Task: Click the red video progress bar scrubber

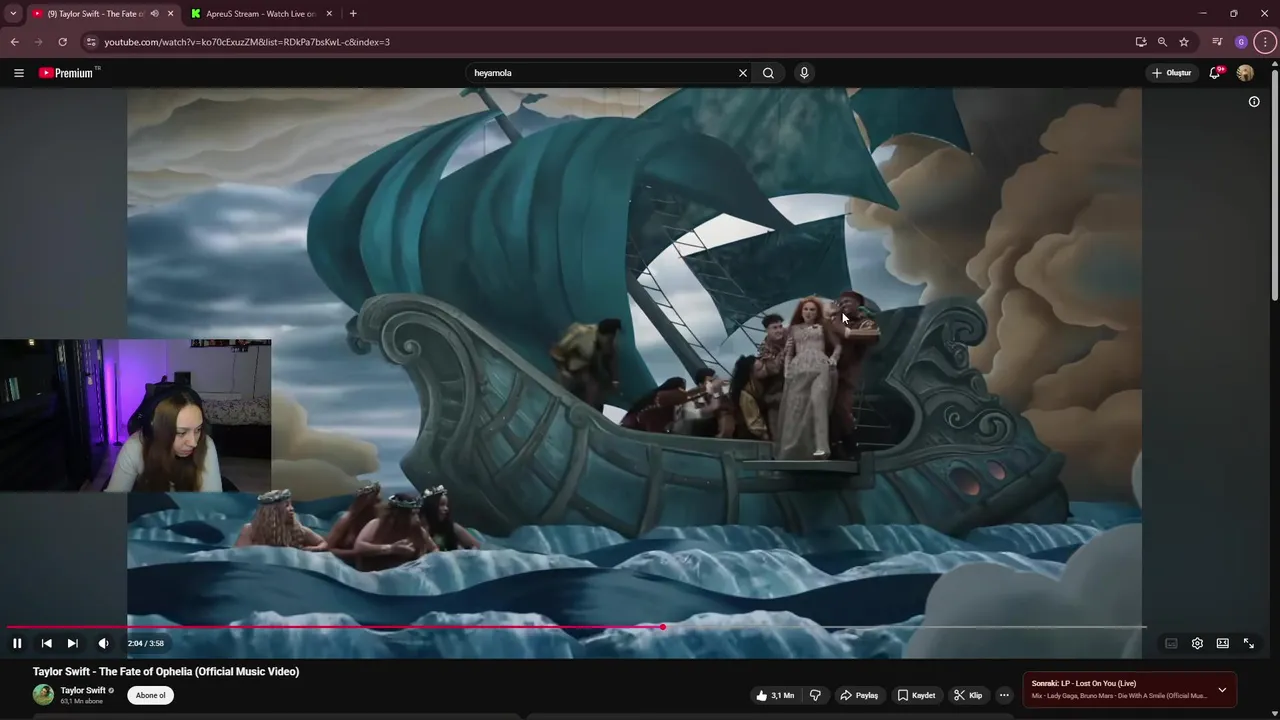Action: tap(663, 627)
